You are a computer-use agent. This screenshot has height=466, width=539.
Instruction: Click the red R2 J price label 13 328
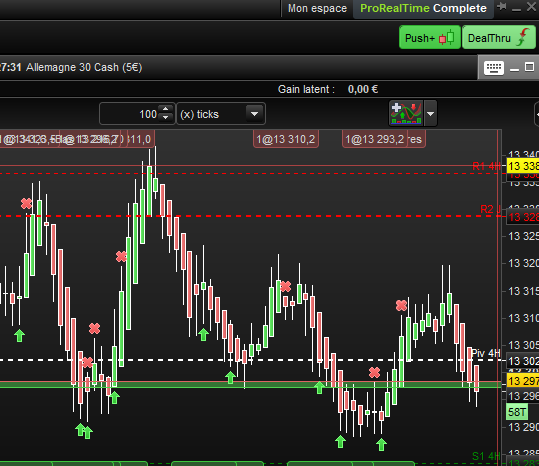point(522,217)
